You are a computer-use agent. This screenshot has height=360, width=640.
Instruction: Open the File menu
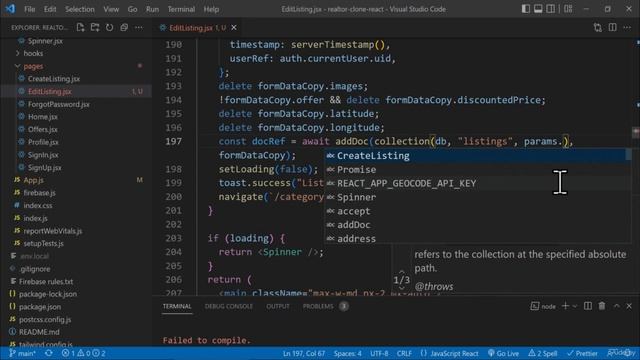(29, 9)
